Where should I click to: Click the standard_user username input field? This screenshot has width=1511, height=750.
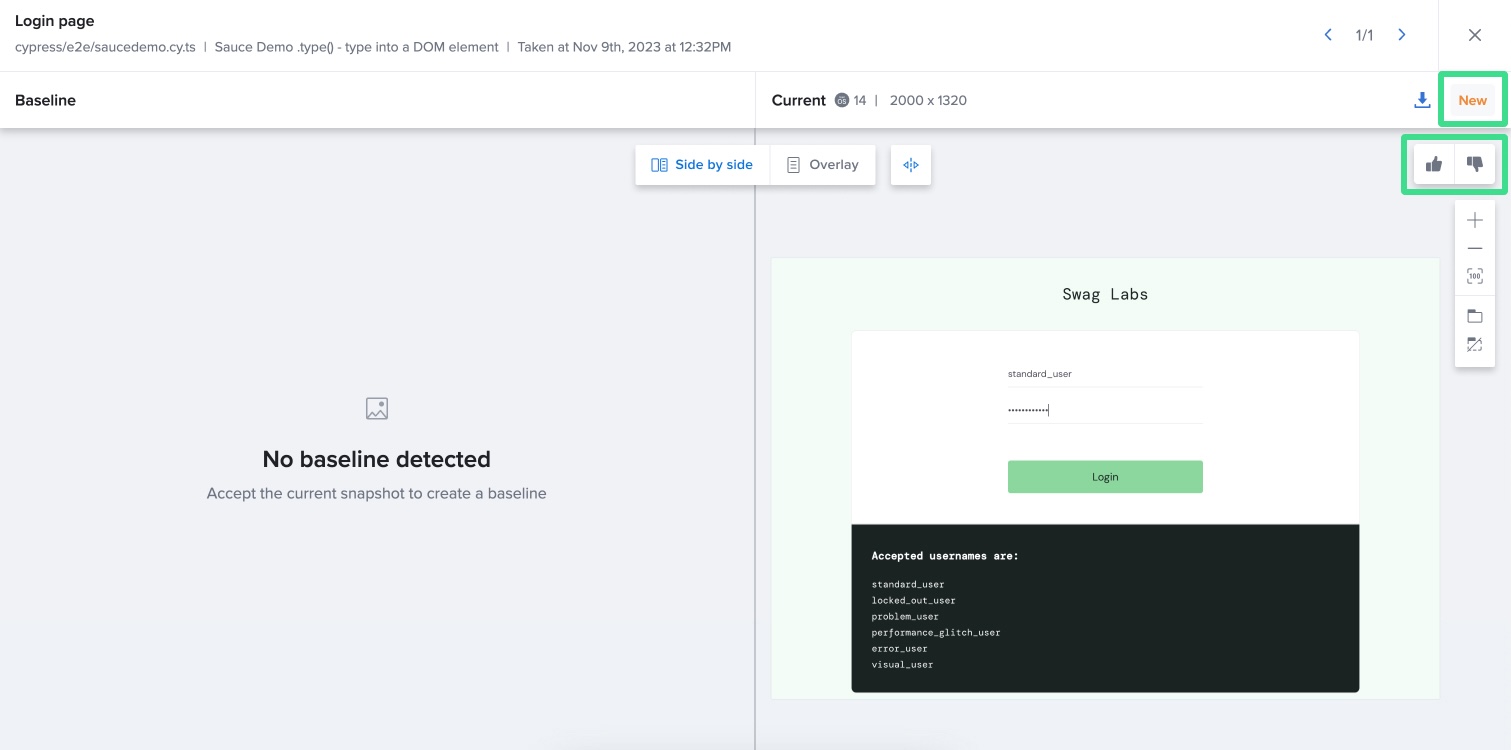pyautogui.click(x=1105, y=373)
